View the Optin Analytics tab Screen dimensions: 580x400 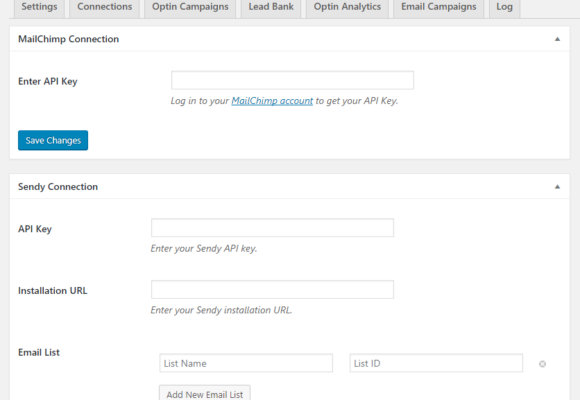tap(347, 7)
